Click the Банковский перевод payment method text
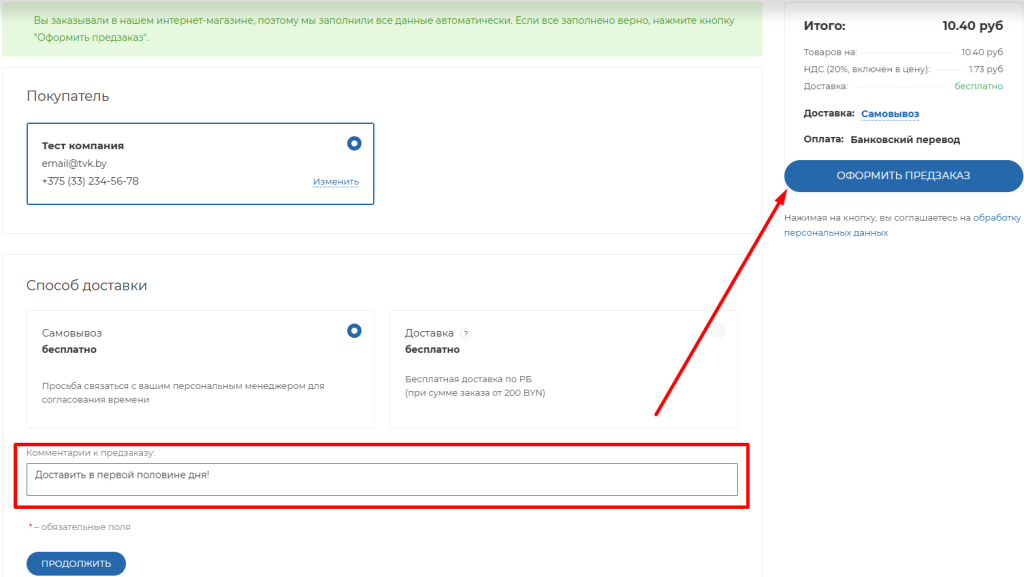 (x=905, y=140)
